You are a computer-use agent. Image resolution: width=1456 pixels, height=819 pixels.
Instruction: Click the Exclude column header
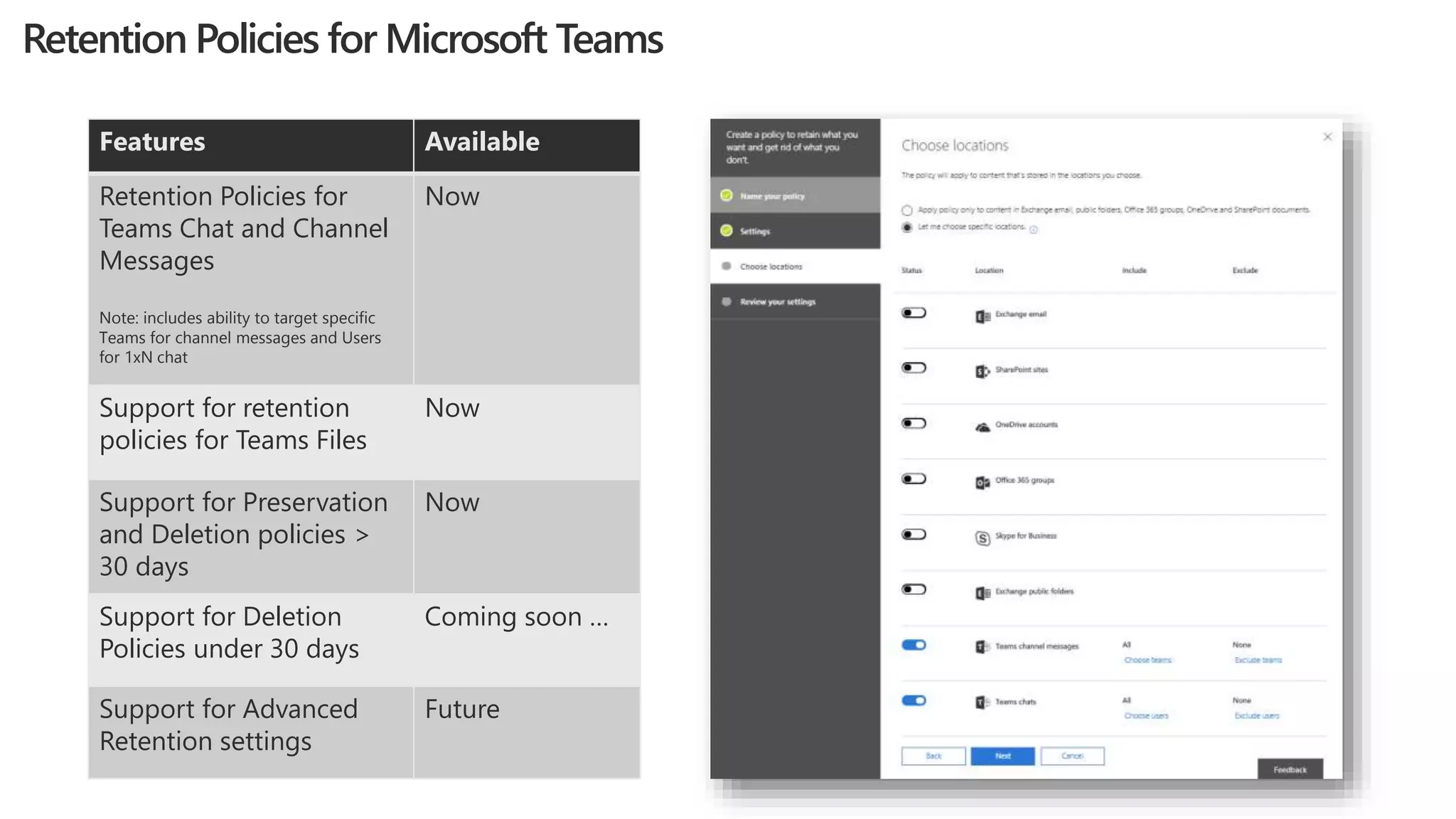[x=1245, y=270]
